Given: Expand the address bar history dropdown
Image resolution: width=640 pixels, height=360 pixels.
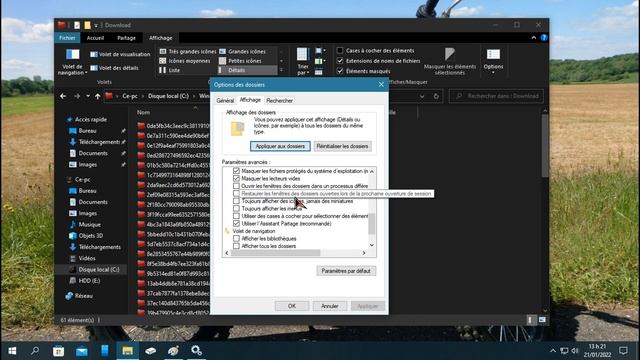Looking at the screenshot, I should pos(422,96).
